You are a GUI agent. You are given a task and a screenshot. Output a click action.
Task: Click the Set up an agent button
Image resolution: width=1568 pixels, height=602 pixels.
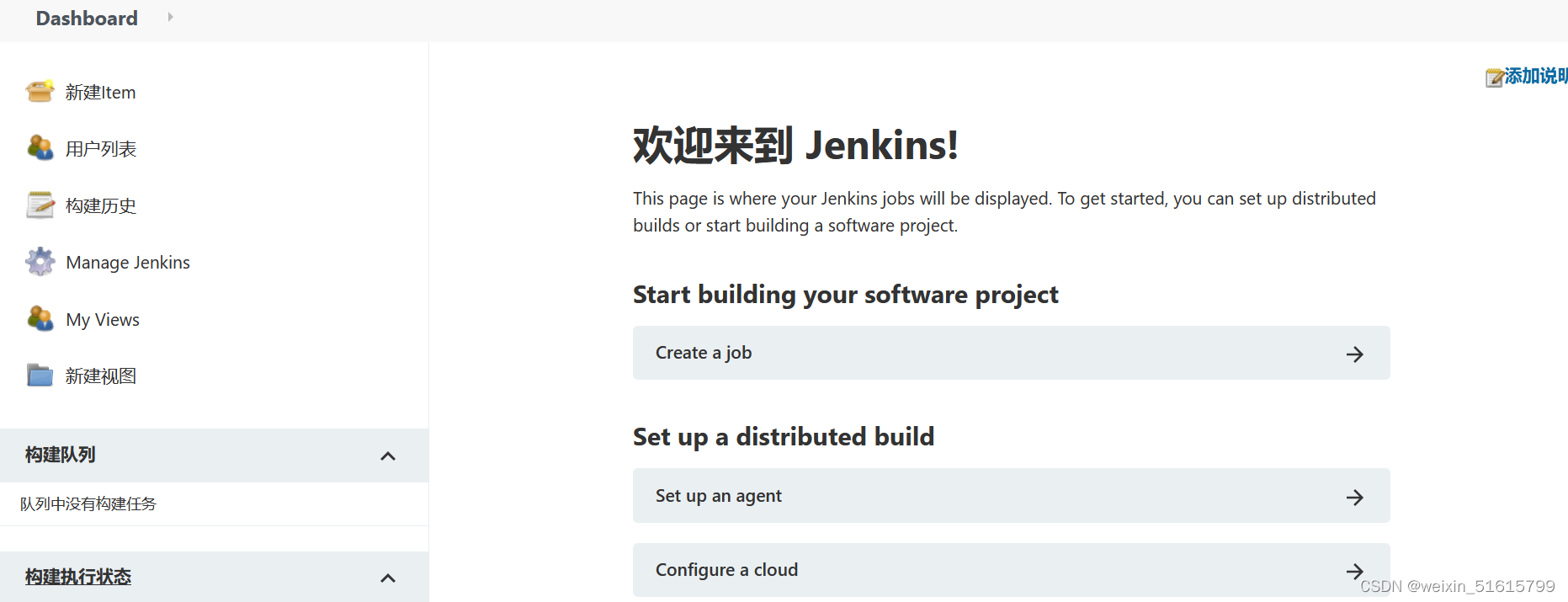point(1011,496)
